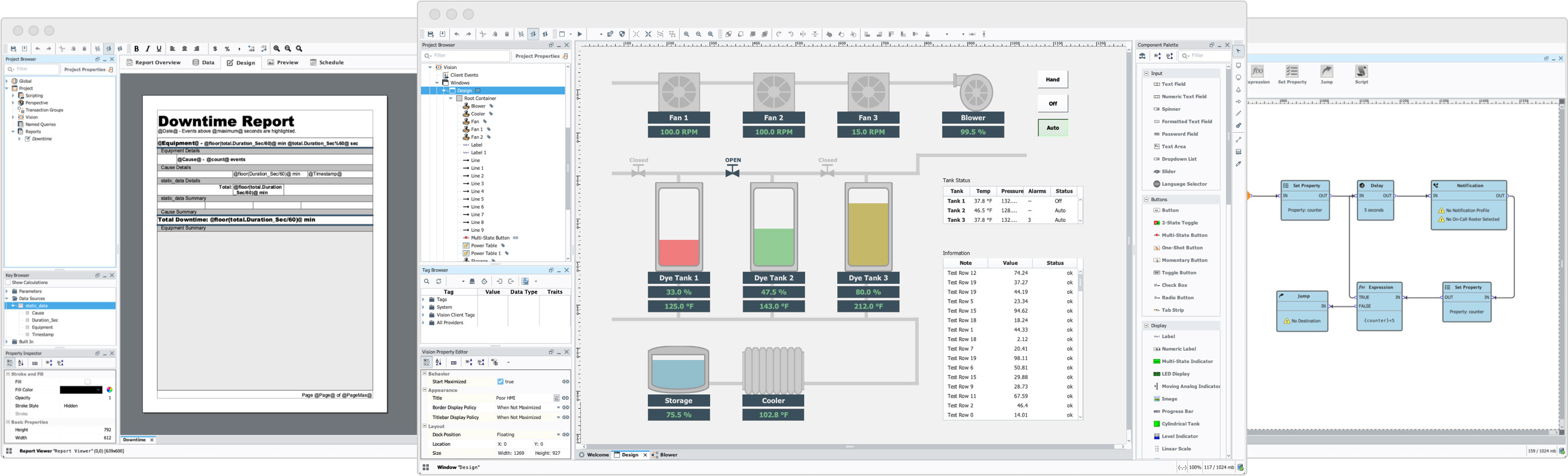Screen dimensions: 1568x476
Task: Click the Bold formatting icon
Action: pyautogui.click(x=137, y=49)
